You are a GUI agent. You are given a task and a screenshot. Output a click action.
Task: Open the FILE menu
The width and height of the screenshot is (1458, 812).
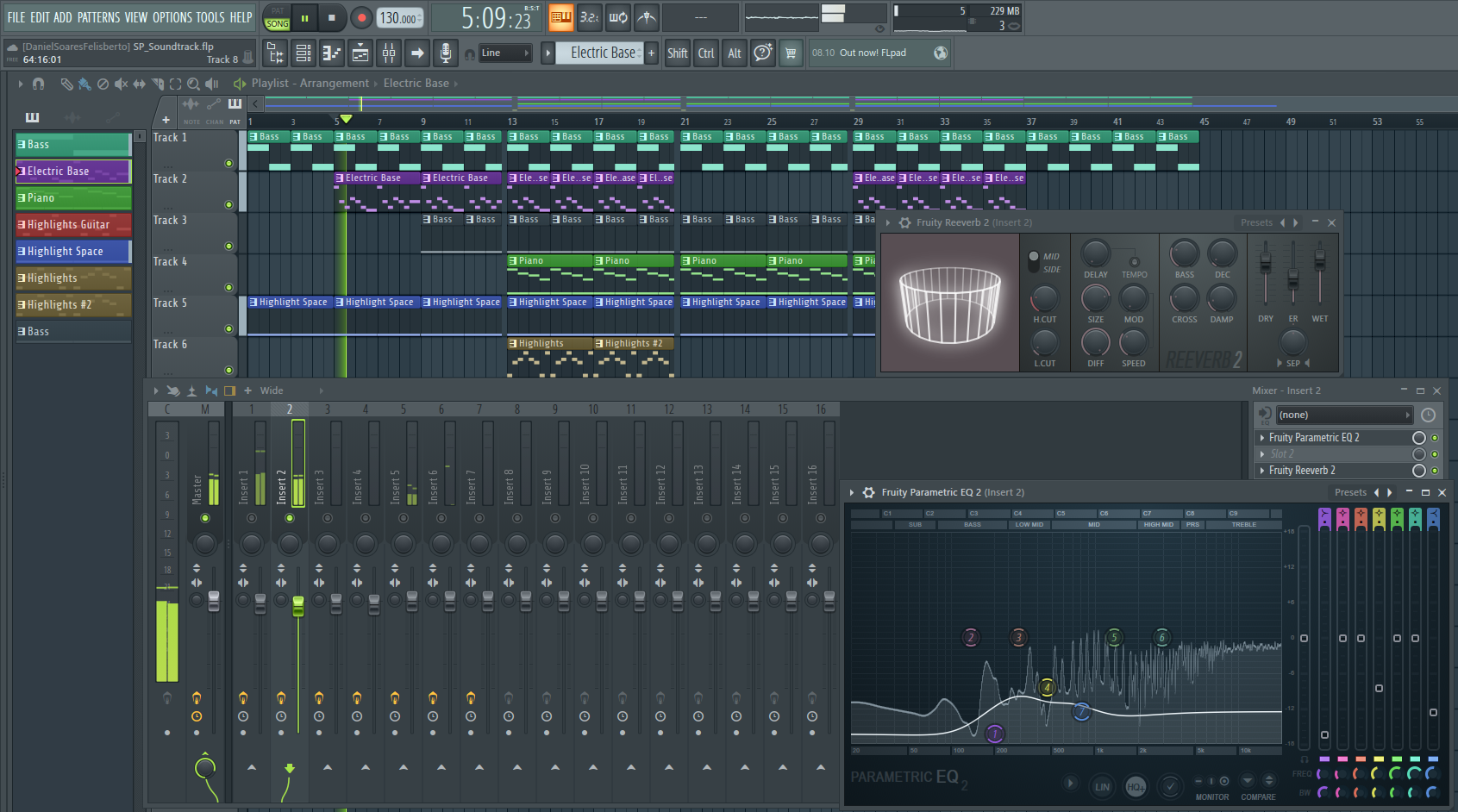click(16, 17)
